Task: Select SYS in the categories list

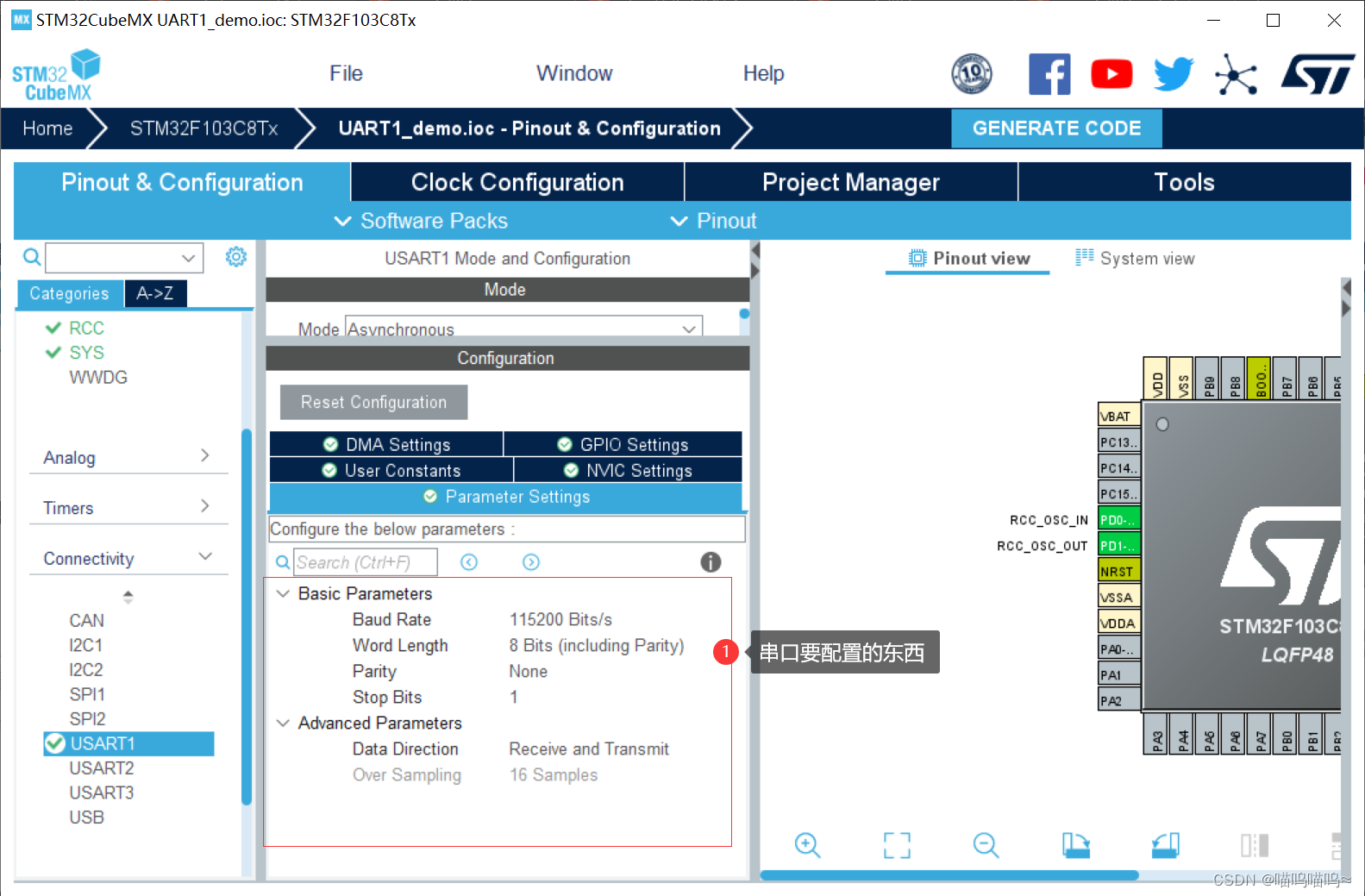Action: click(x=86, y=352)
